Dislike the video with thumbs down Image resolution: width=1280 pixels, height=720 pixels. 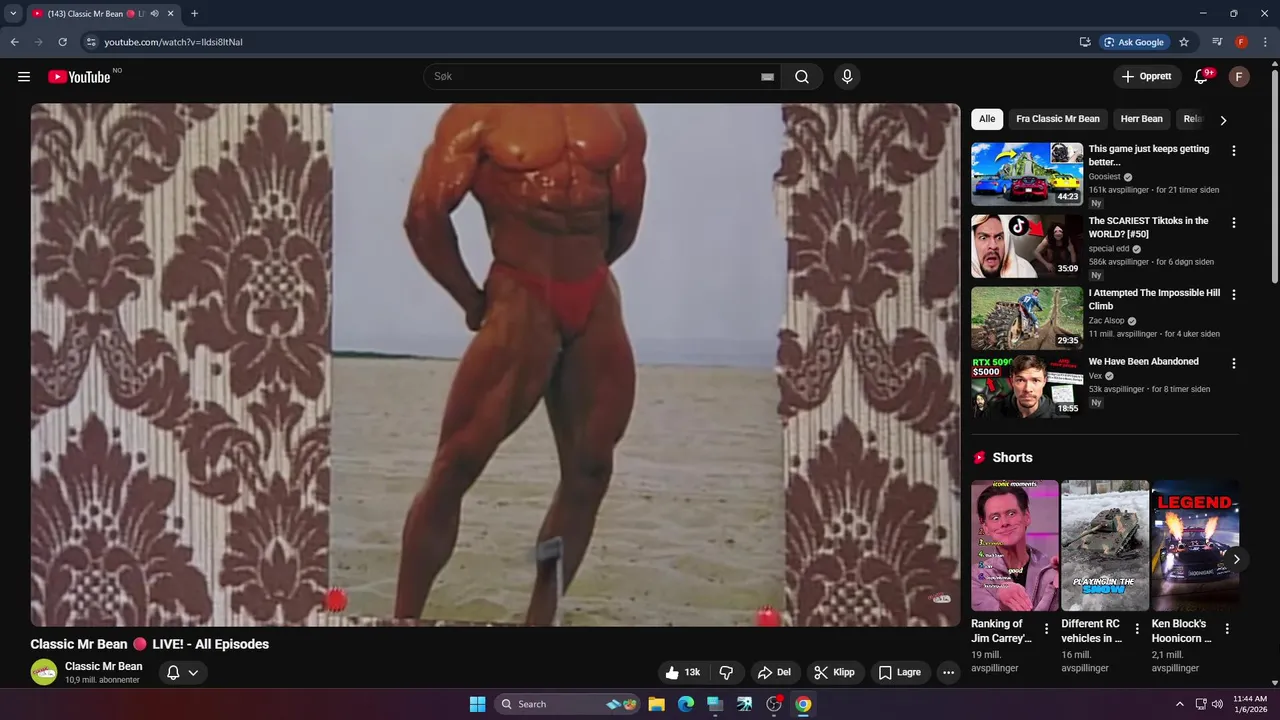click(x=727, y=672)
